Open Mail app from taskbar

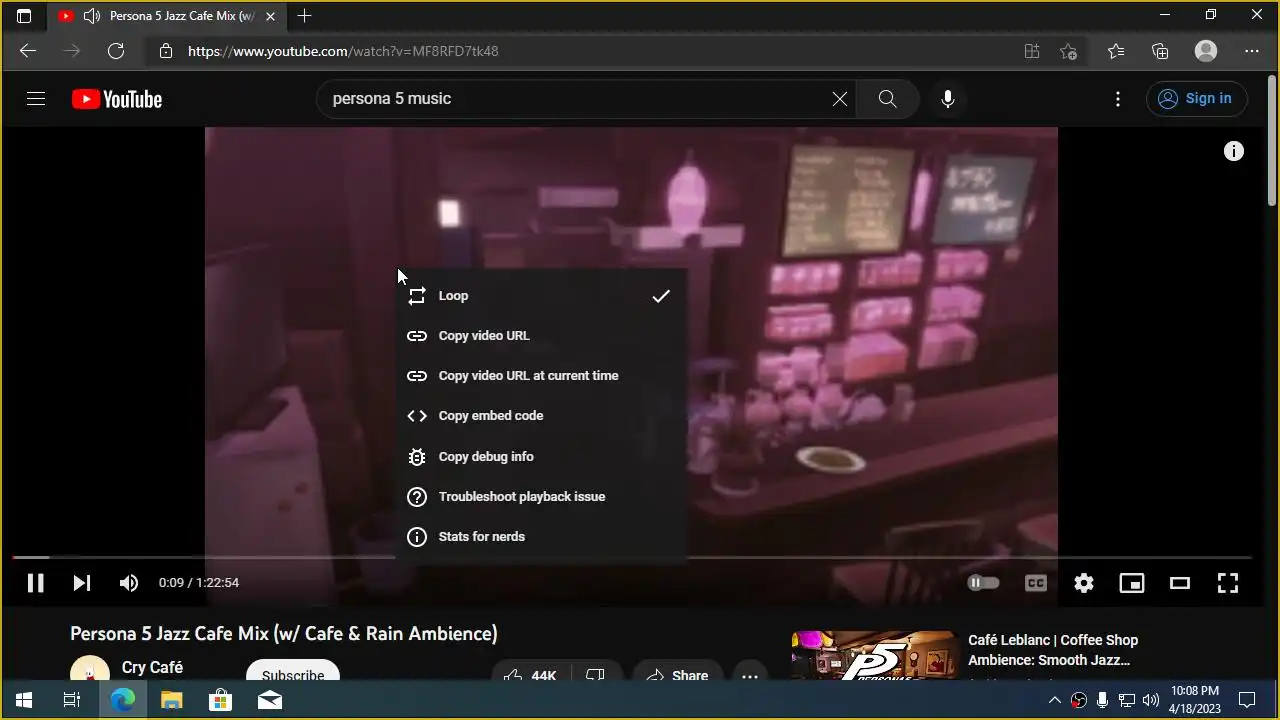point(269,700)
